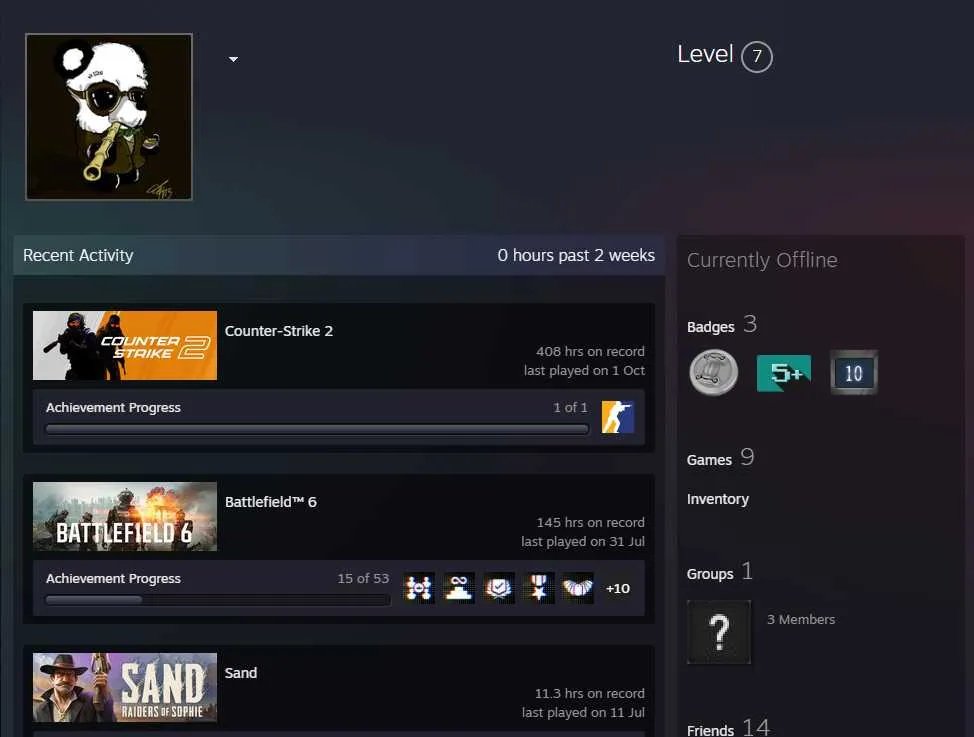The width and height of the screenshot is (974, 737).
Task: View the 10 years of service badge
Action: pos(854,373)
